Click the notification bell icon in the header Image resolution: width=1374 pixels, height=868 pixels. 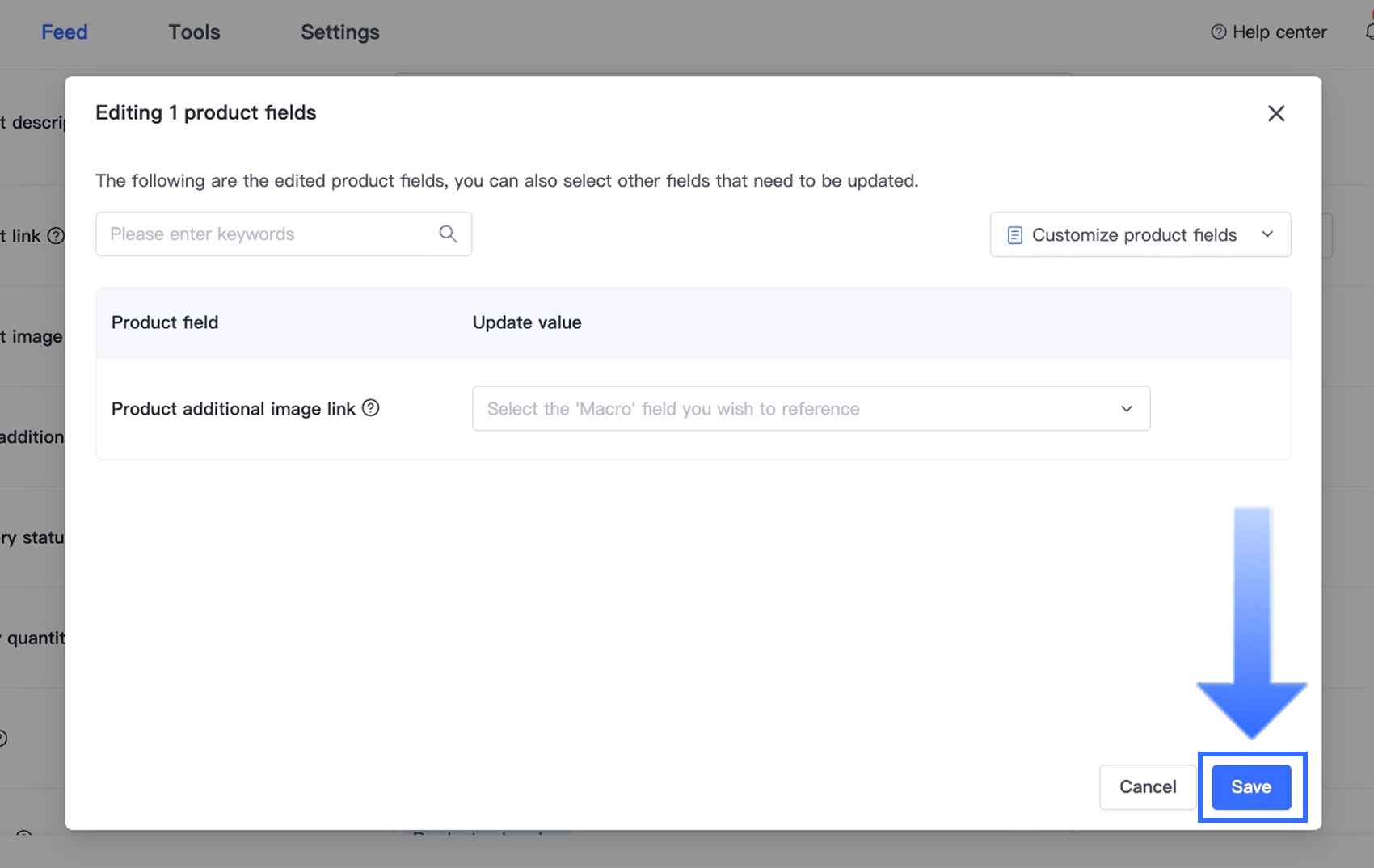click(1369, 32)
